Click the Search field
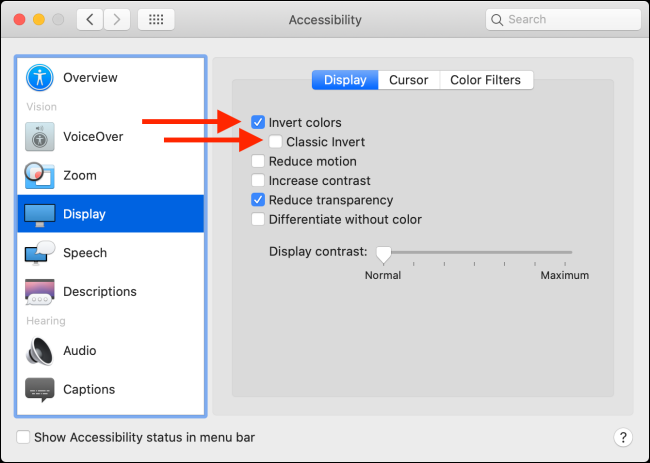Image resolution: width=650 pixels, height=463 pixels. (x=564, y=20)
